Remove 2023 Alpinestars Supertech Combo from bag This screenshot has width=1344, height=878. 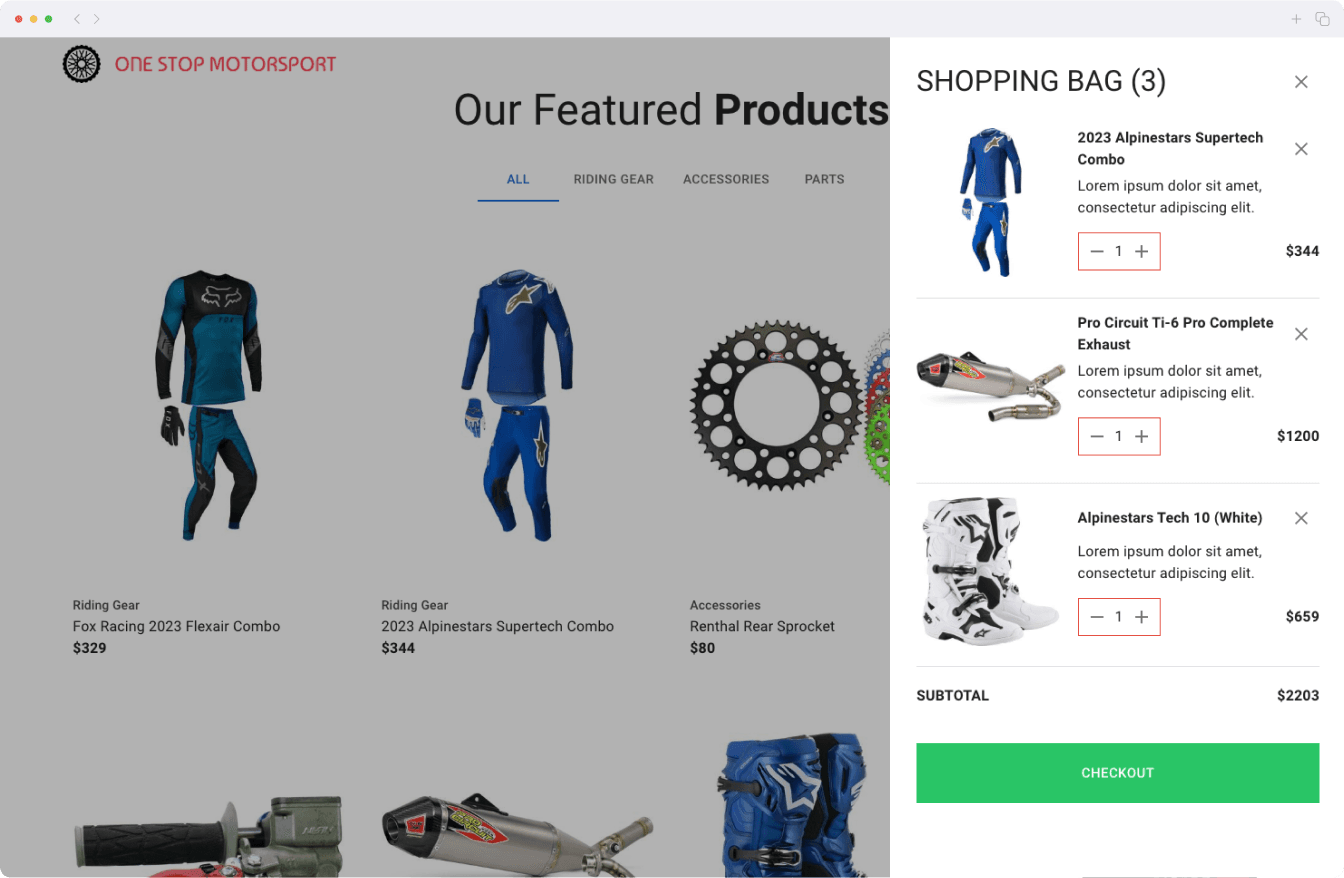tap(1301, 149)
